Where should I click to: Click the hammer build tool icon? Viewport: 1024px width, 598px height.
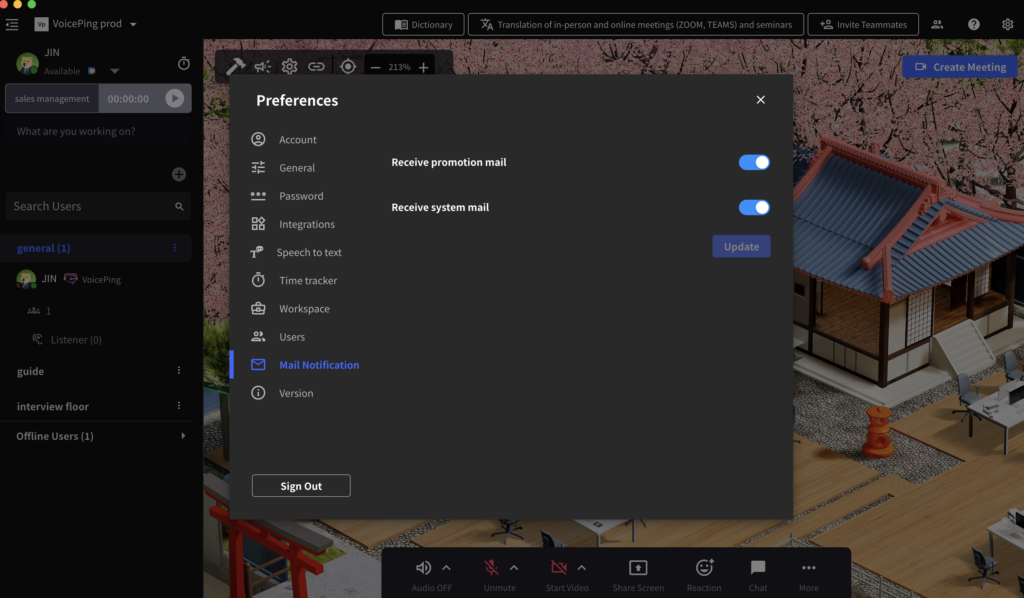(x=235, y=67)
